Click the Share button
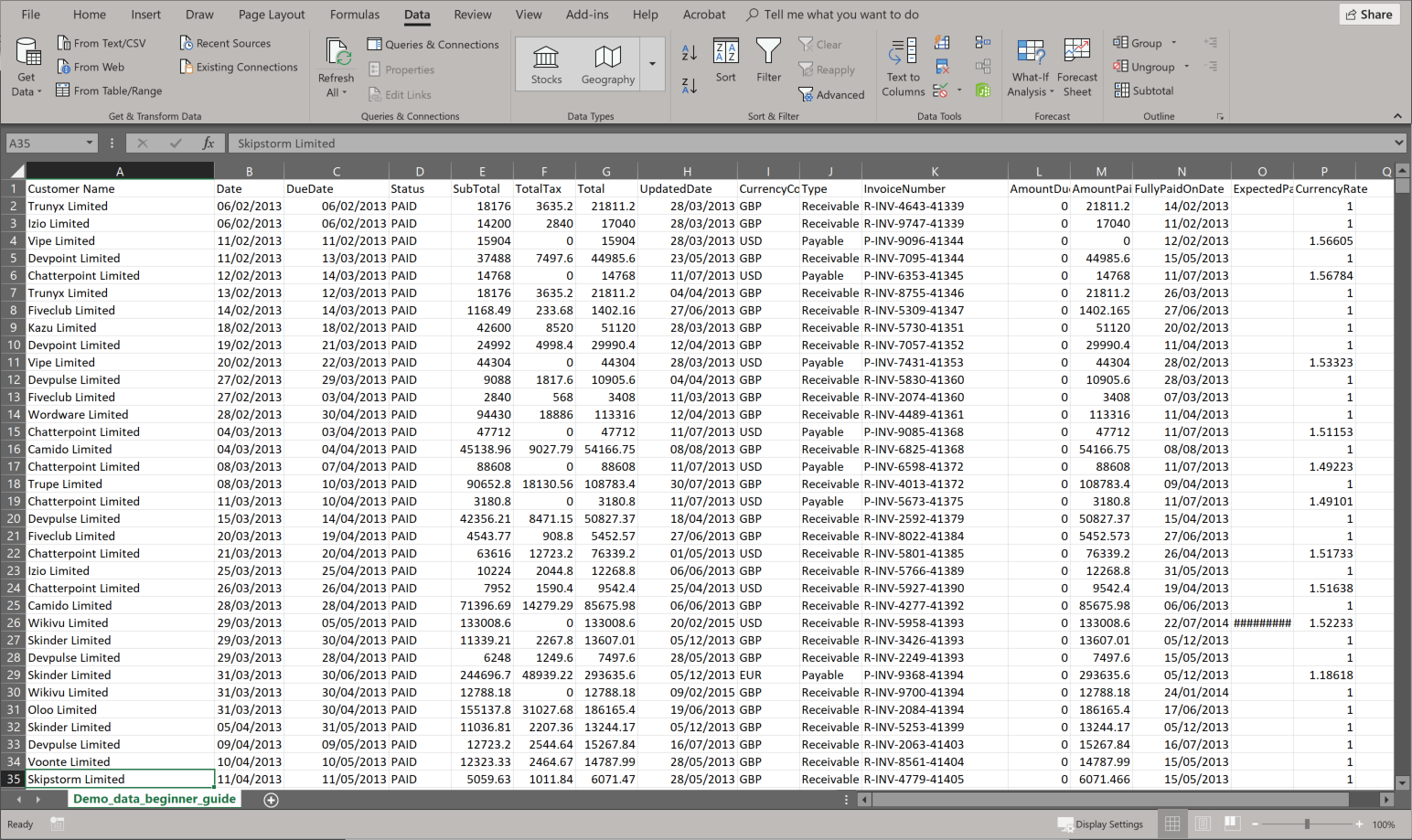Screen dimensions: 1412x840 [1369, 14]
